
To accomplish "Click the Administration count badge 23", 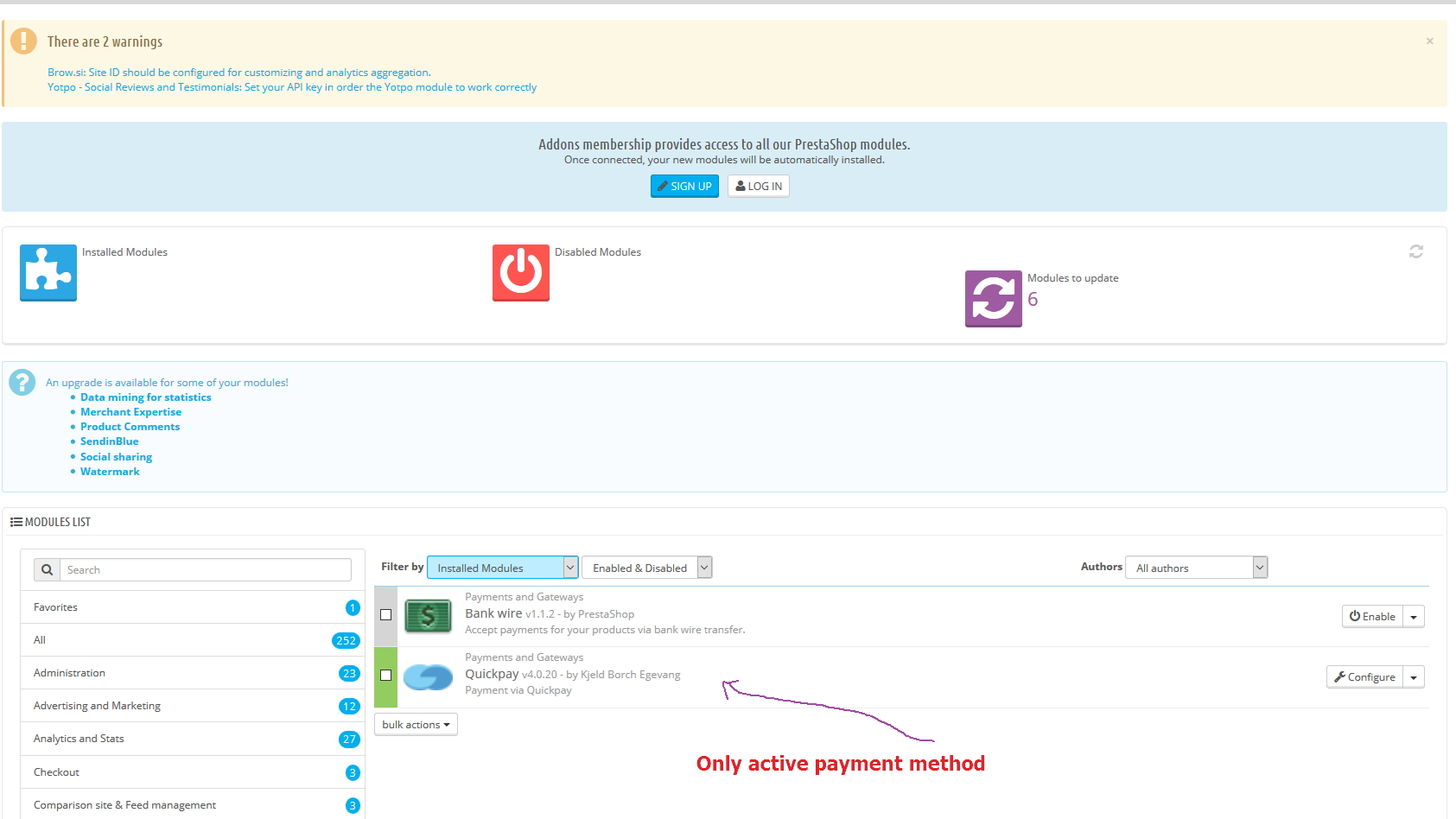I will tap(349, 673).
